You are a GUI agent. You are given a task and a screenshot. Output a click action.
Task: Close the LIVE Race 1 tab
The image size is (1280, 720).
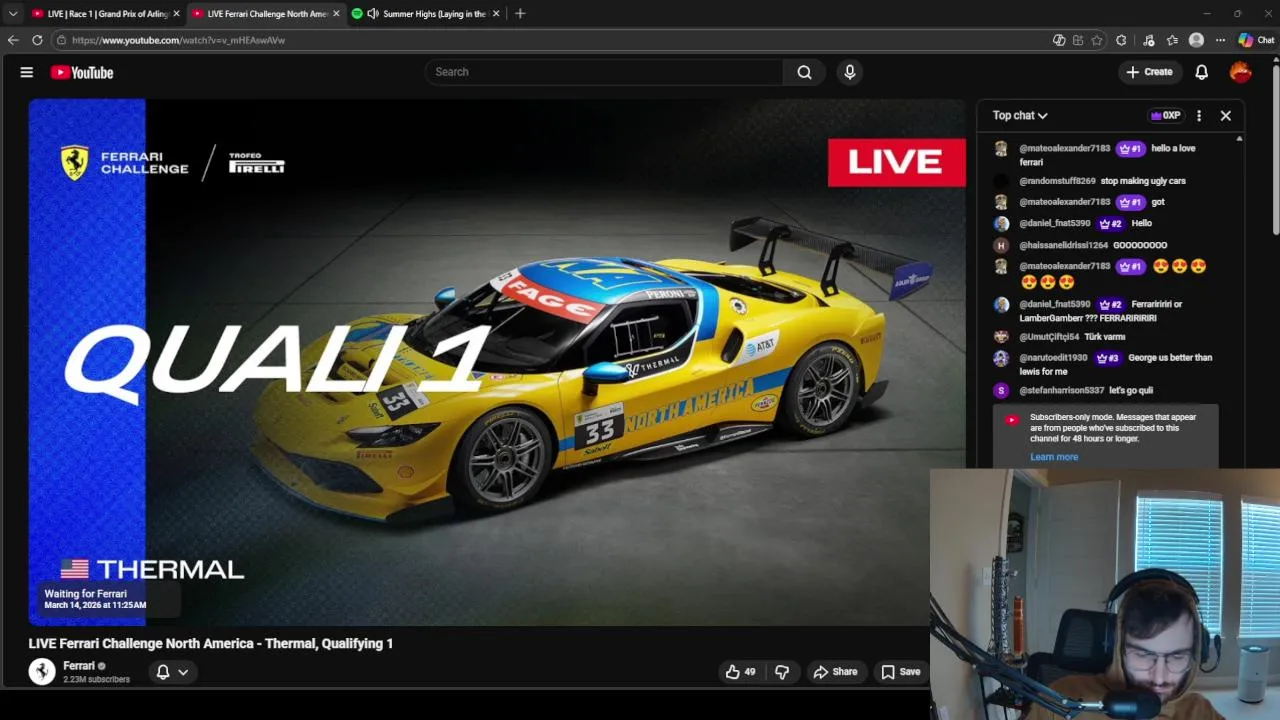point(176,14)
